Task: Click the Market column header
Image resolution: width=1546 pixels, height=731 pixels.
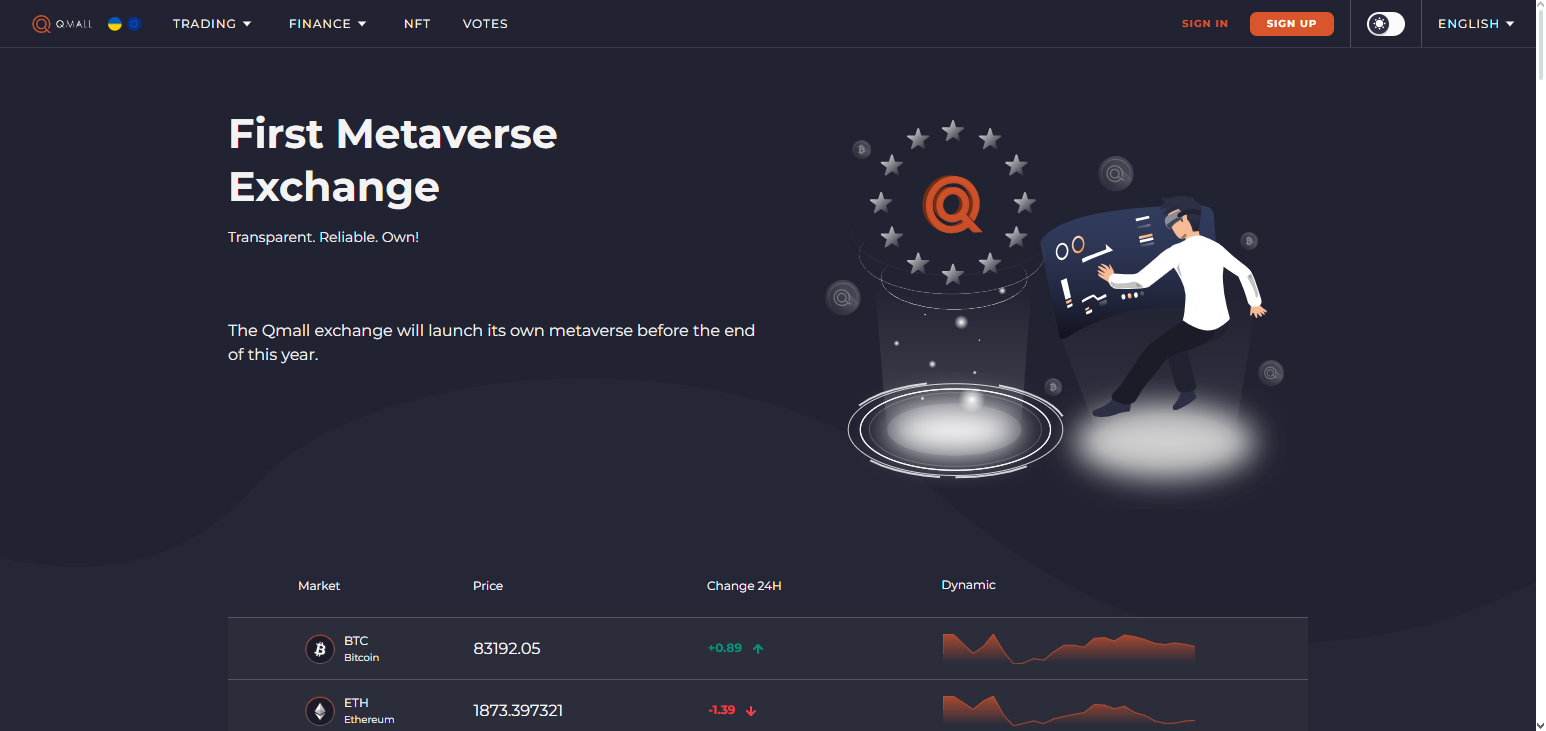Action: click(x=319, y=586)
